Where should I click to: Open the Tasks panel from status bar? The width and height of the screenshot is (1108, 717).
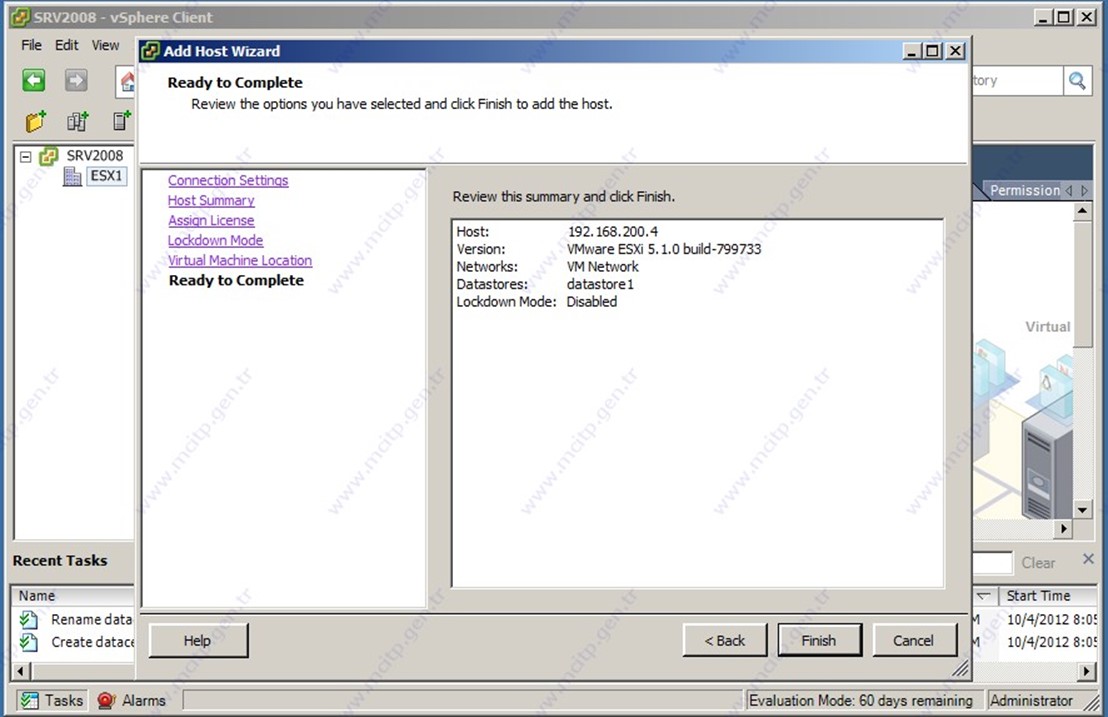[52, 701]
